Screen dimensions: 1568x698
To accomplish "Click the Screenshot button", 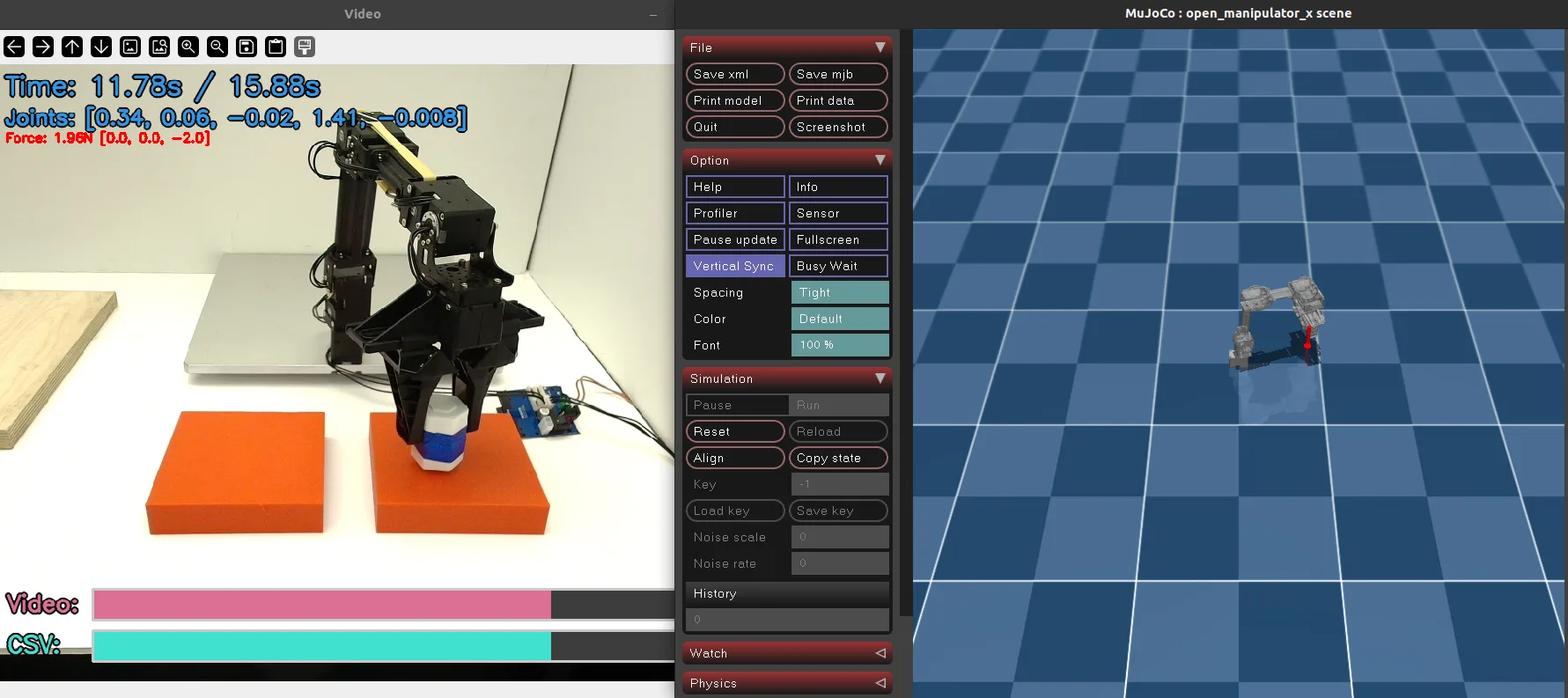I will pyautogui.click(x=838, y=127).
